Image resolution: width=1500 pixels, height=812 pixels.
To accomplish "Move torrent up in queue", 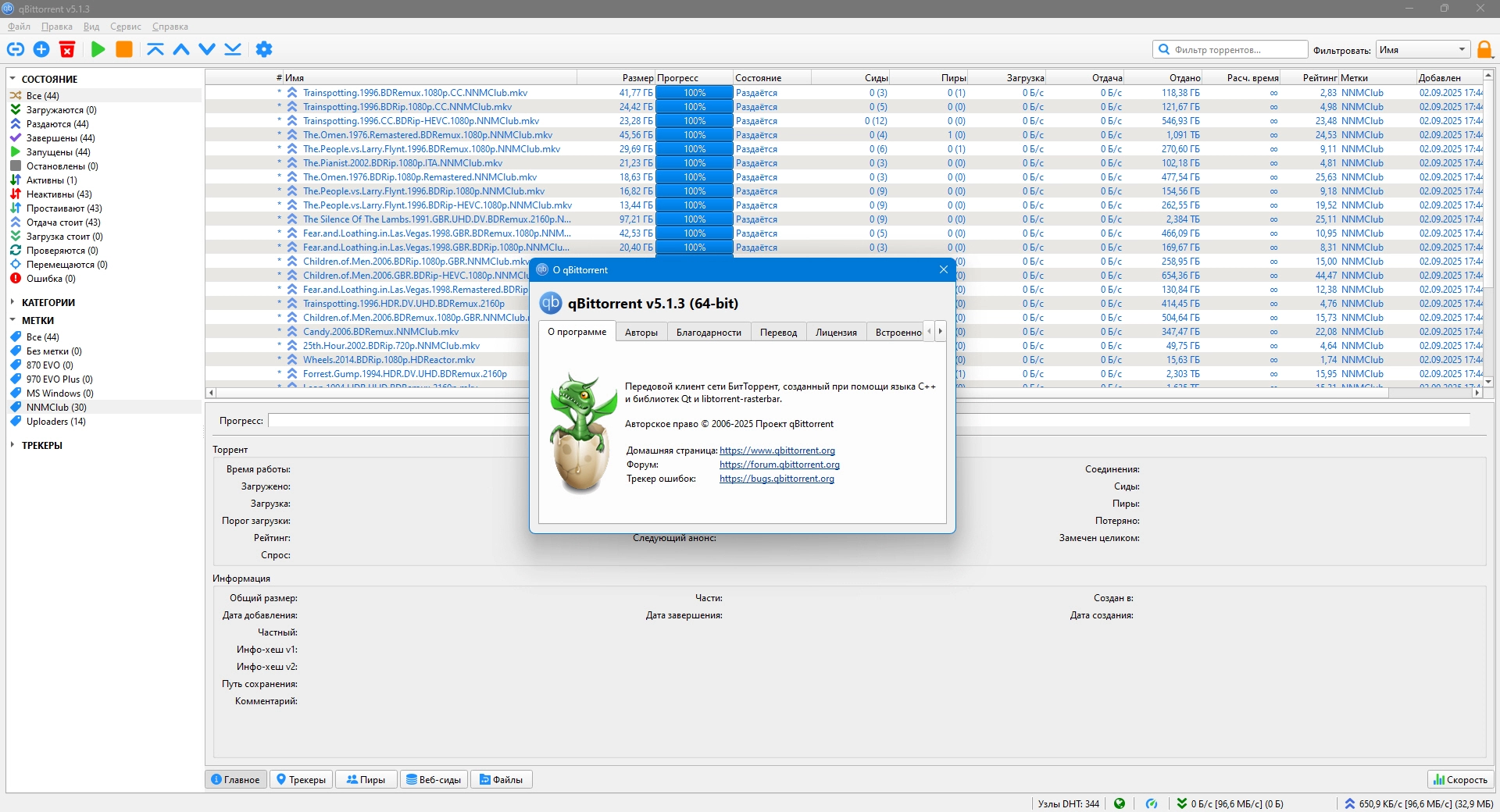I will (x=181, y=49).
